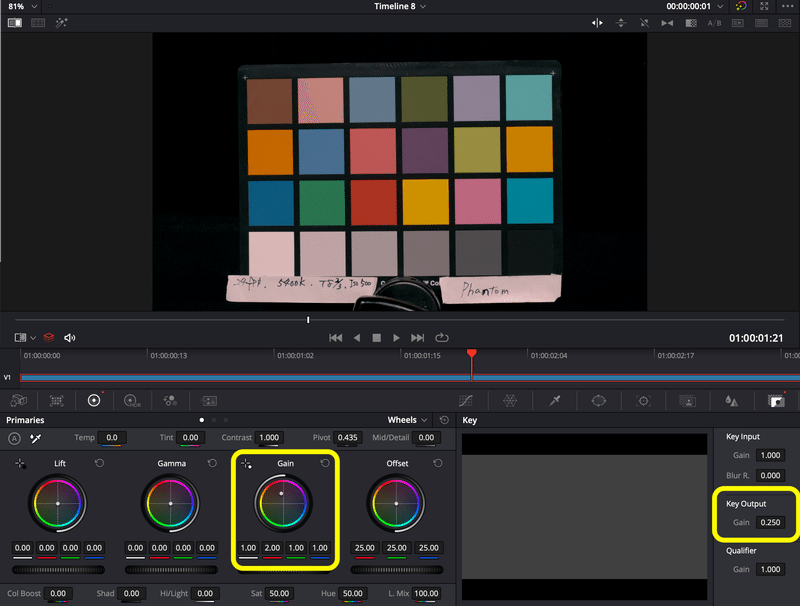The image size is (800, 606).
Task: Reset the Gamma wheel
Action: [212, 463]
